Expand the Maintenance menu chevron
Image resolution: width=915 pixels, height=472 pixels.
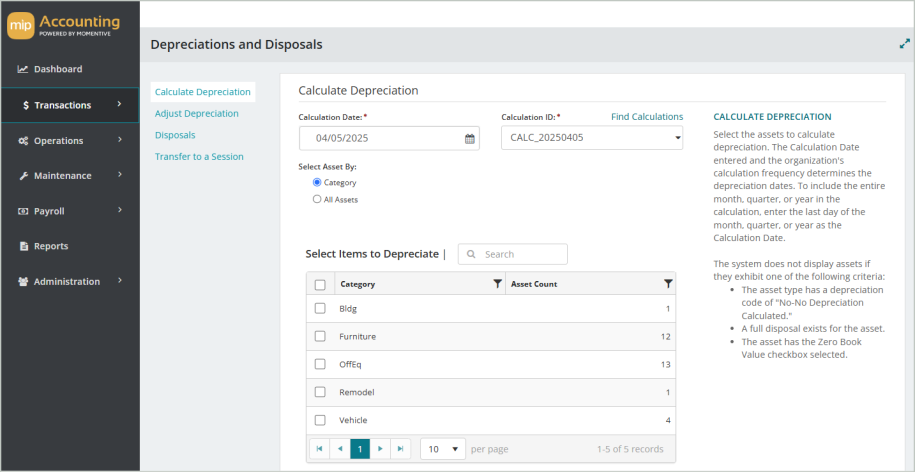coord(119,175)
